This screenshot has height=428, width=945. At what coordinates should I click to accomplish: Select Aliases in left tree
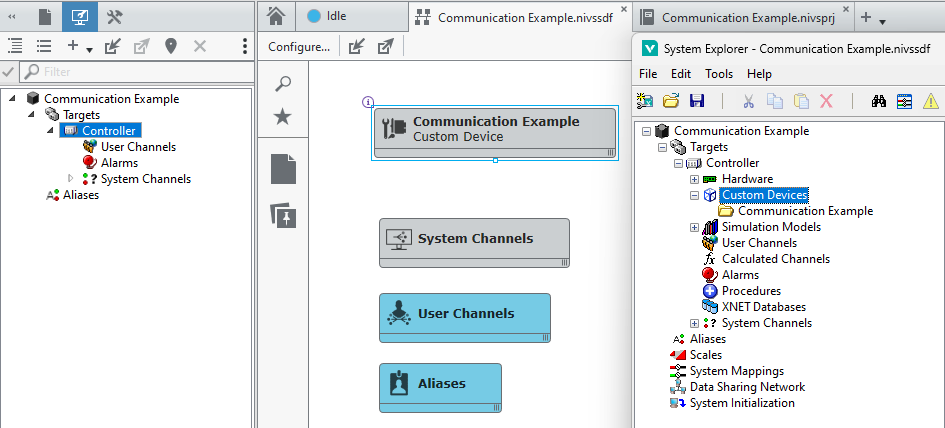(x=81, y=195)
